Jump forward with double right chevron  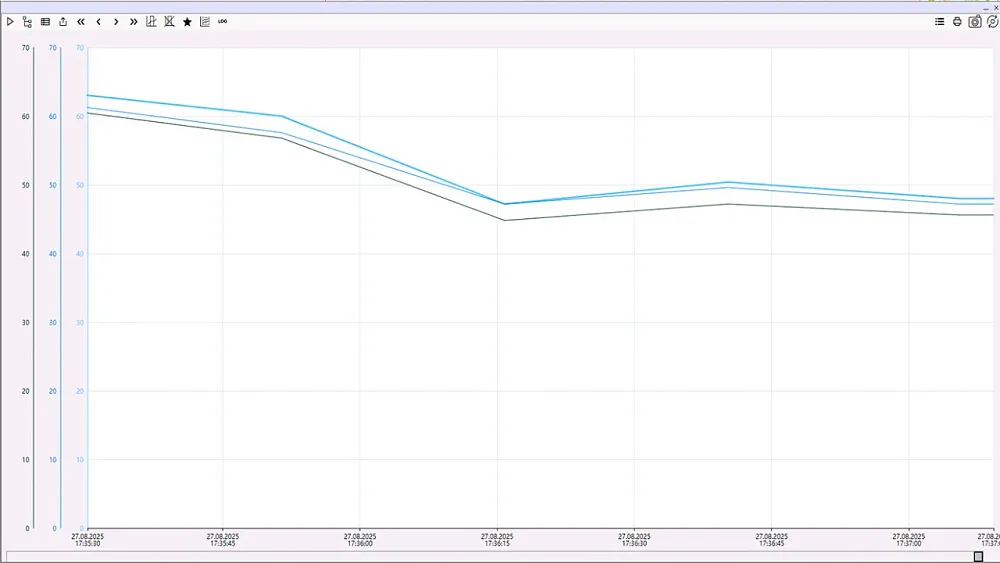point(134,21)
